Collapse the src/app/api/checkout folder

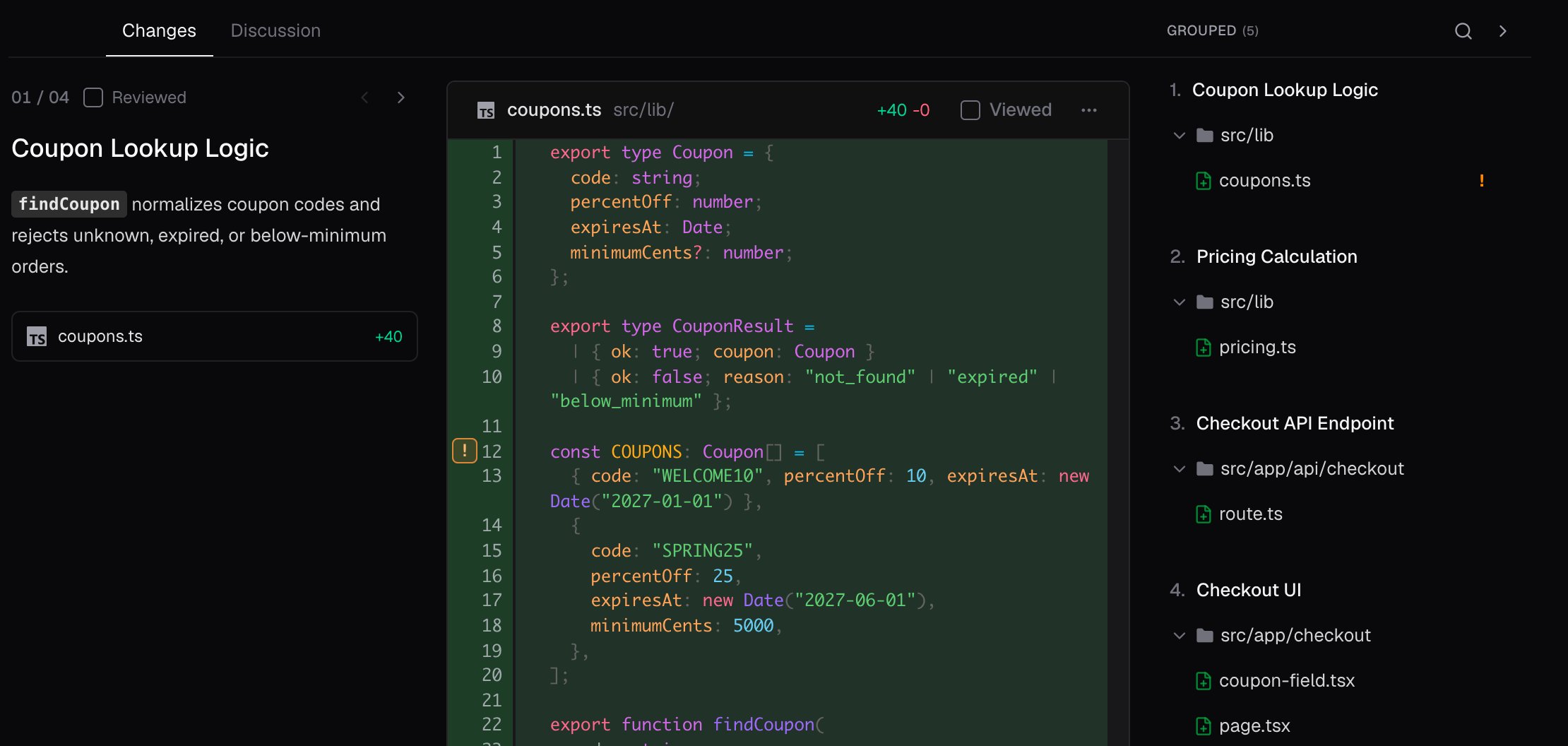click(1179, 469)
